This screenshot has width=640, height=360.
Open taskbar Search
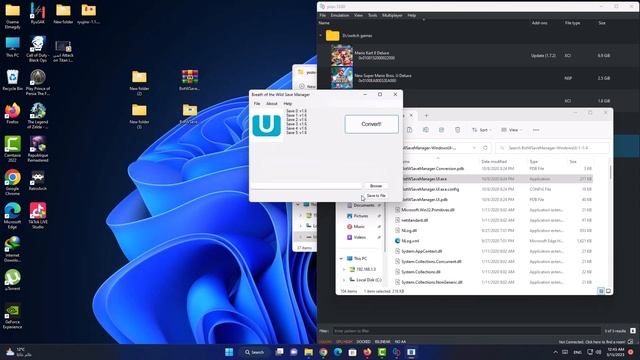[x=255, y=352]
